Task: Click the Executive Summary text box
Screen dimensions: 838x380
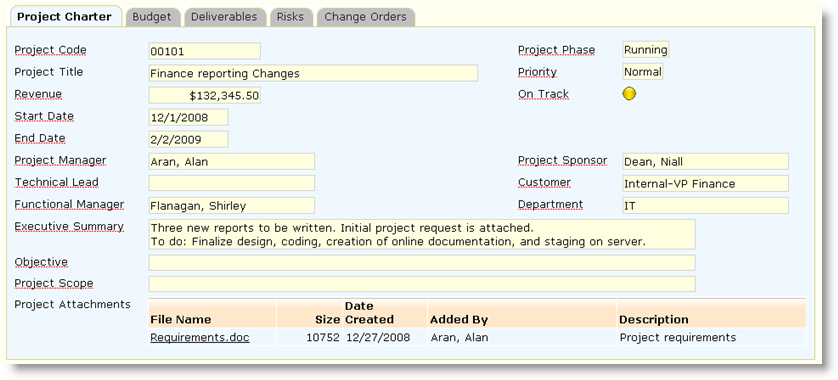Action: [x=422, y=234]
